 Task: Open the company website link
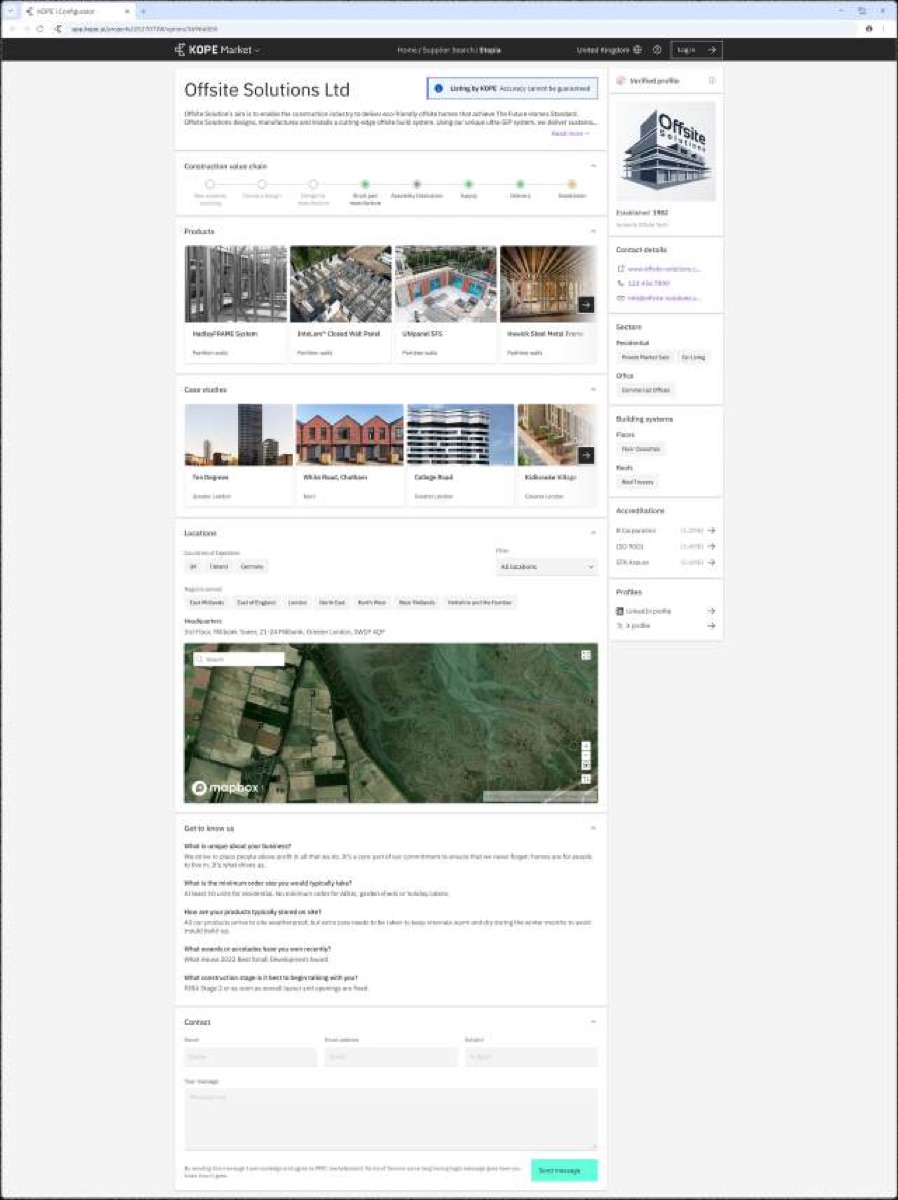point(664,269)
